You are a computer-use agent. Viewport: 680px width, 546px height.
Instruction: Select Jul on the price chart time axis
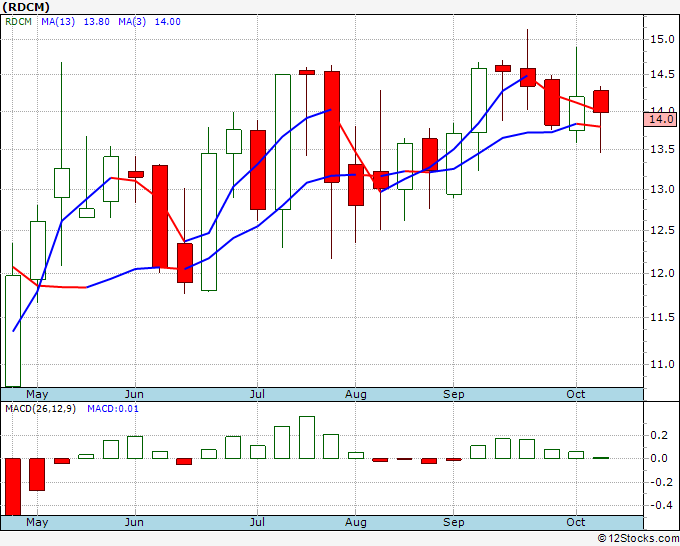(257, 395)
